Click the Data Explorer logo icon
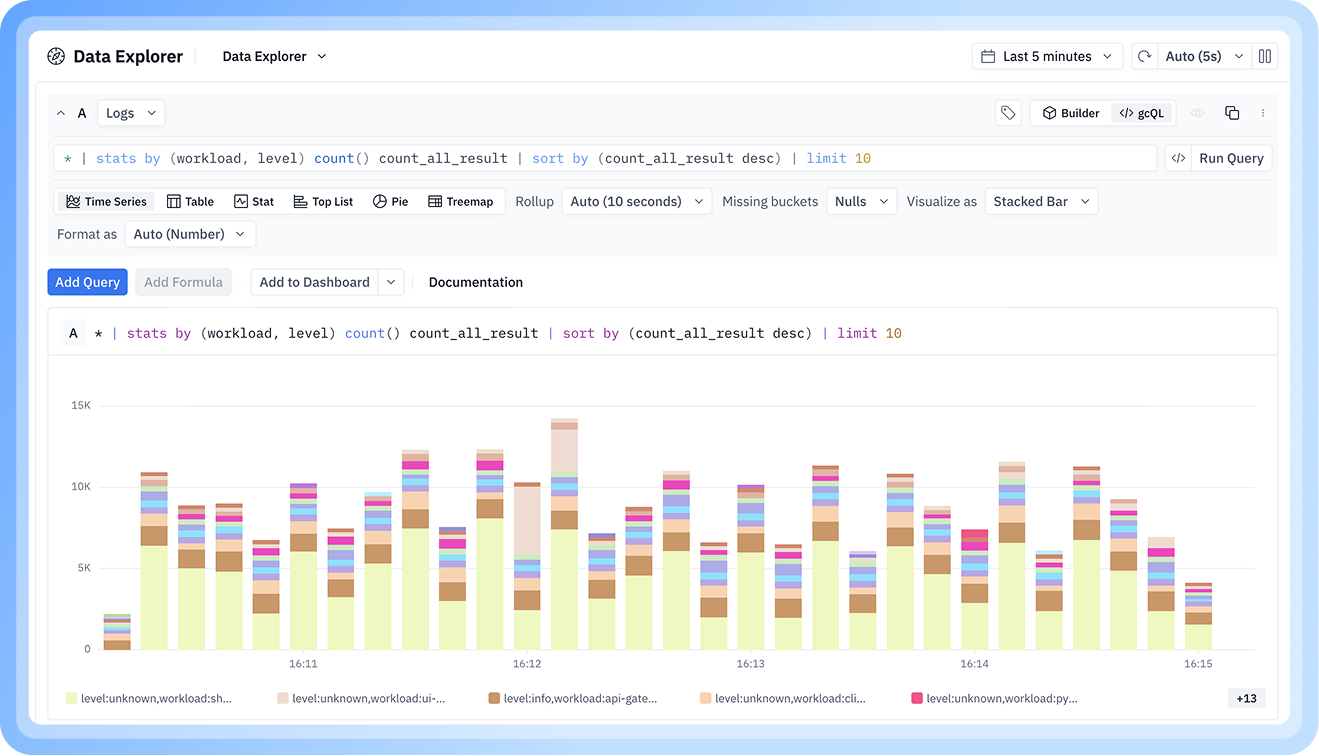This screenshot has width=1319, height=756. click(56, 56)
